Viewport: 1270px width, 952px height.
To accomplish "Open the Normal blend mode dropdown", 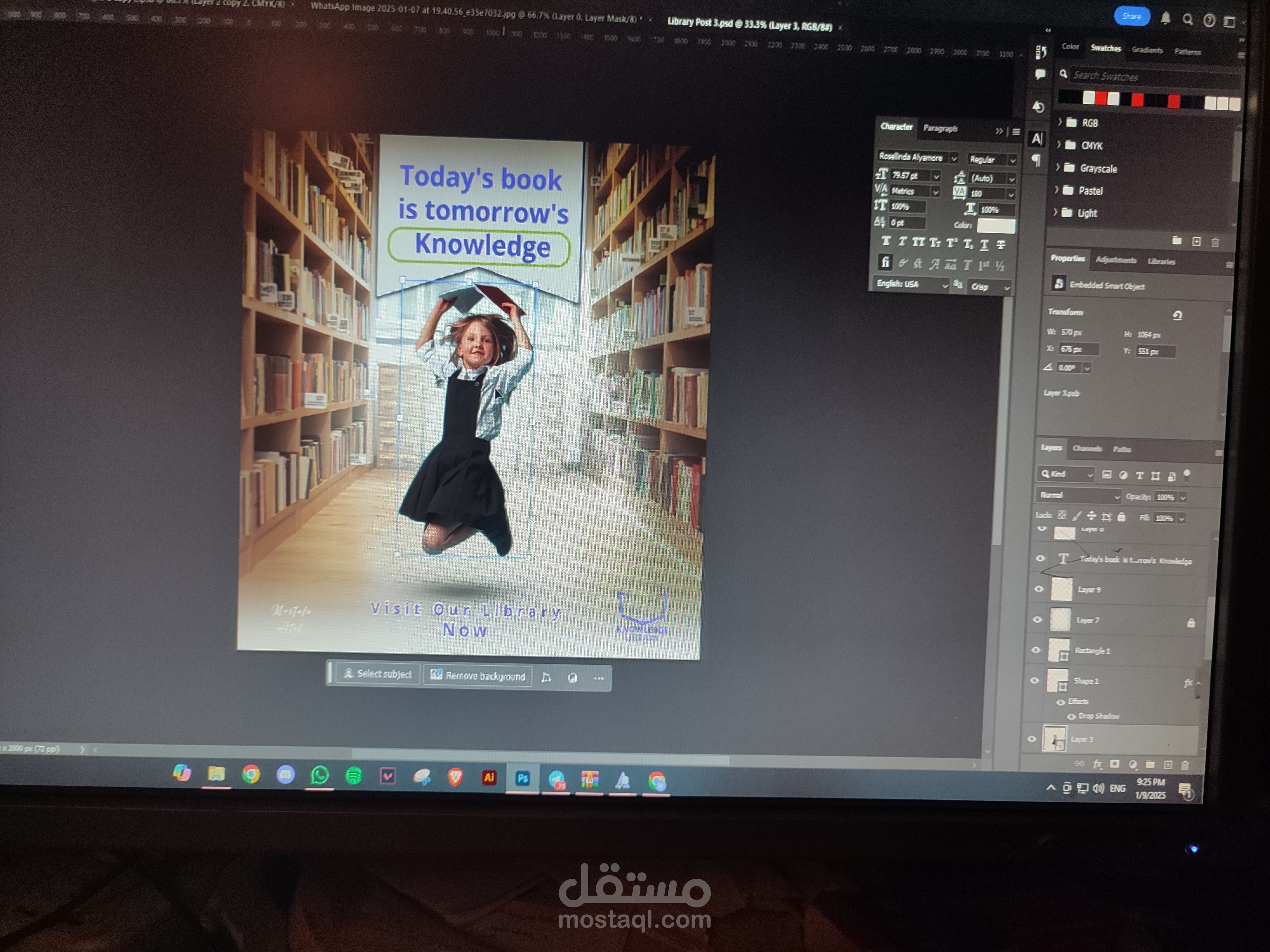I will [1078, 495].
